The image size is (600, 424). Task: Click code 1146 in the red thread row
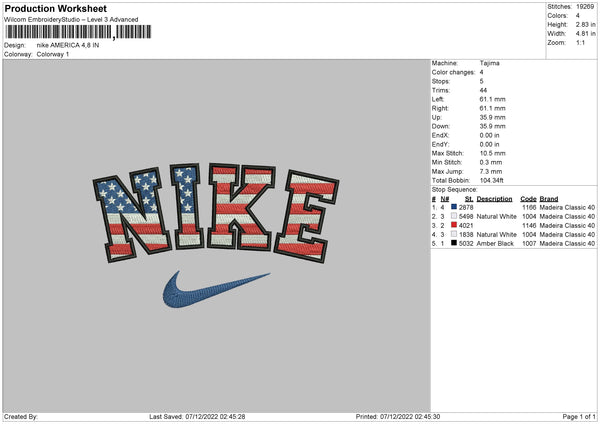tap(529, 226)
